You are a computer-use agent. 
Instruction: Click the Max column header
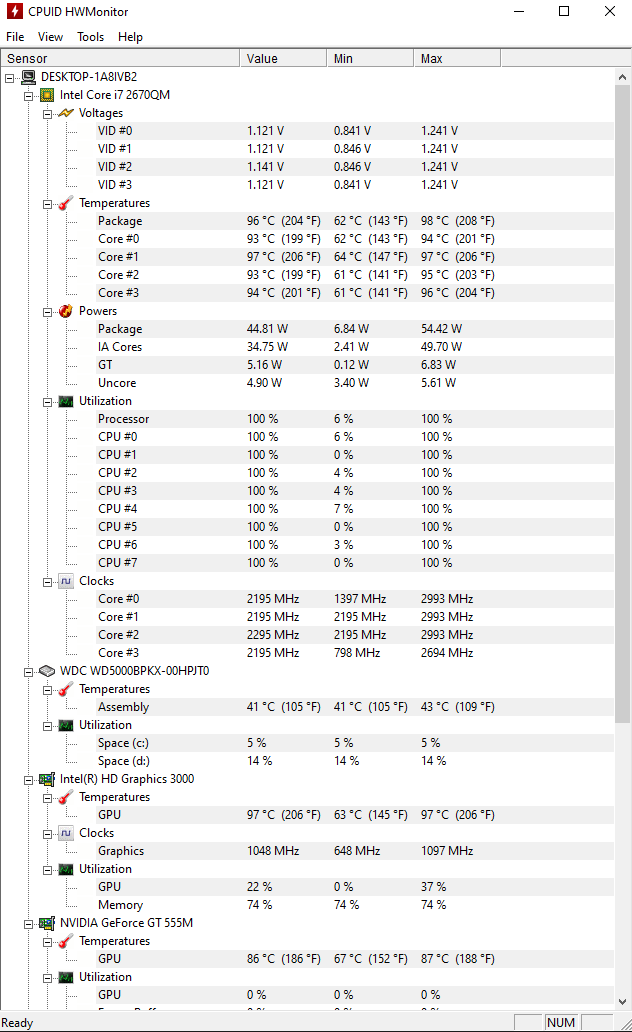click(x=432, y=59)
